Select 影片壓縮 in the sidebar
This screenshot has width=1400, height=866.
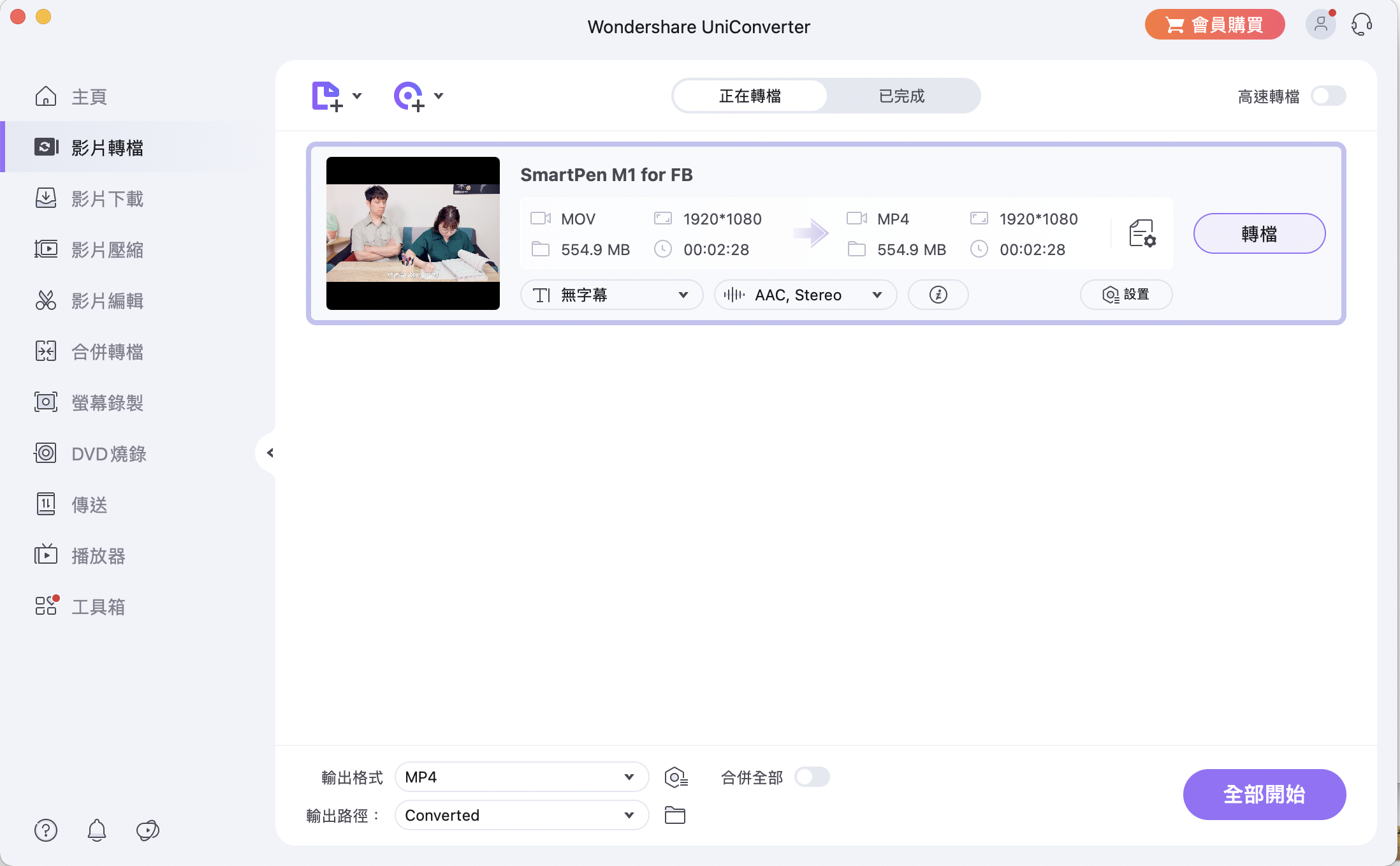[x=107, y=249]
